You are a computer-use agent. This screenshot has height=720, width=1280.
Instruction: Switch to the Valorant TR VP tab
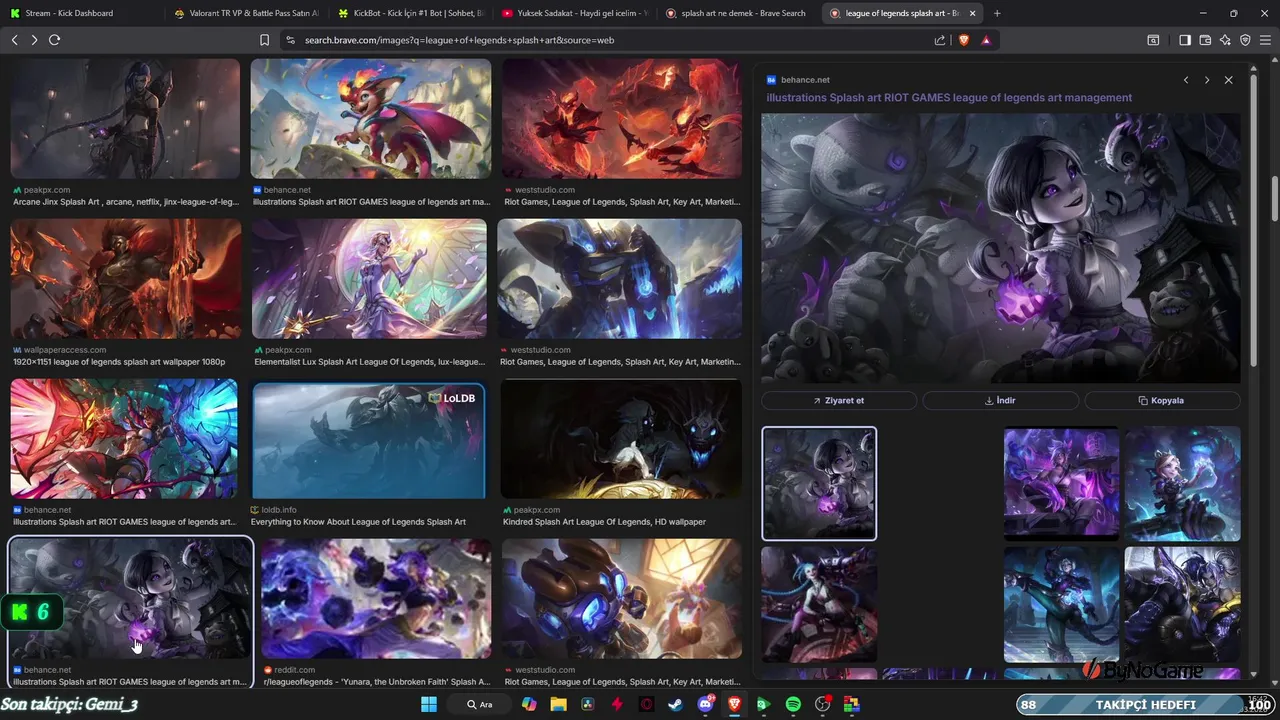click(x=245, y=13)
